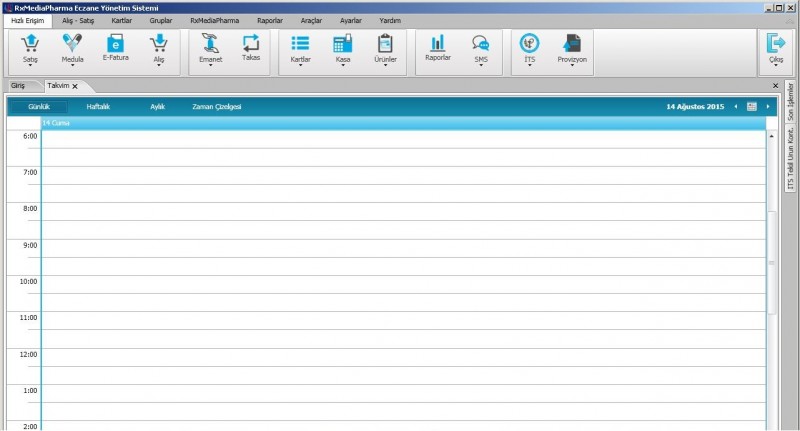
Task: Switch calendar to Haftalık view
Action: pos(99,106)
